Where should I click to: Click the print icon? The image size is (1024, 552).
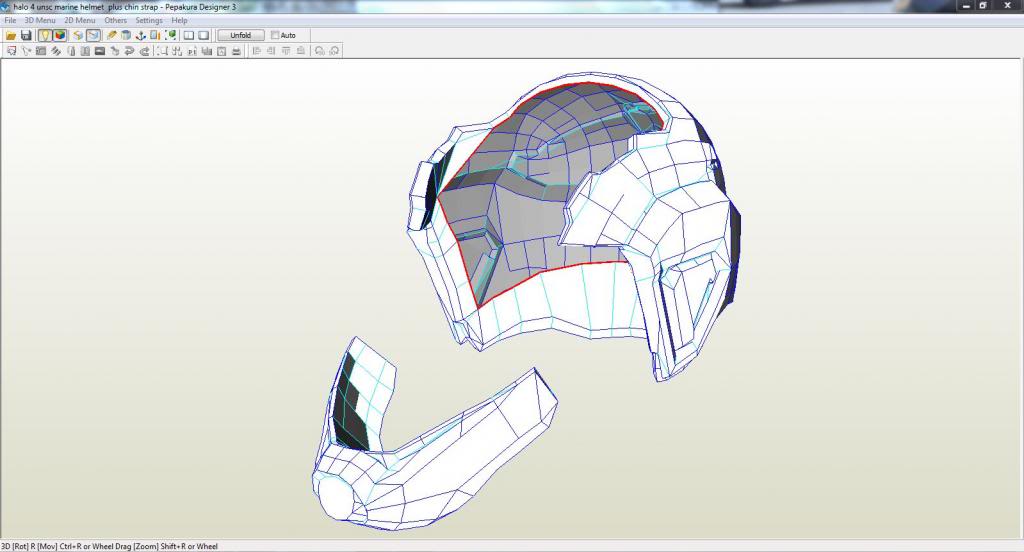[236, 51]
